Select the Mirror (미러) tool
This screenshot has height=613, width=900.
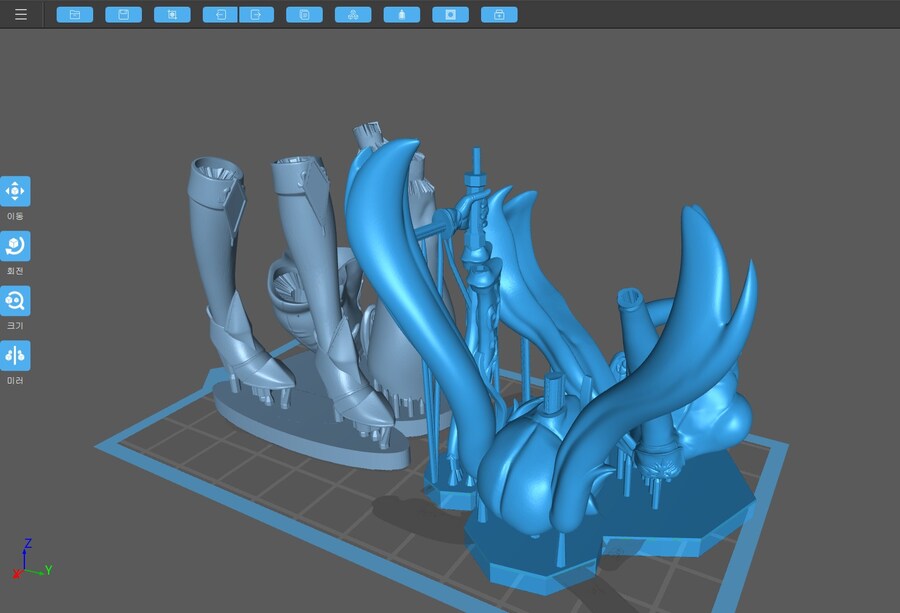[x=15, y=355]
